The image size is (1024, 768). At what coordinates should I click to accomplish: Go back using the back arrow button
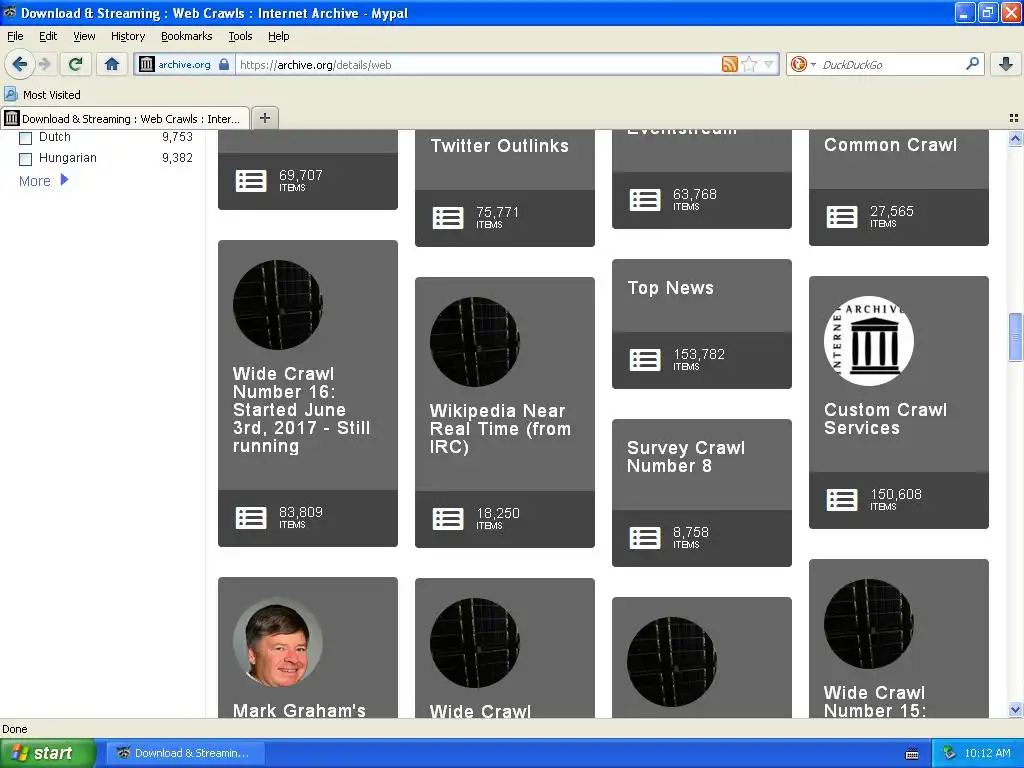(x=19, y=64)
